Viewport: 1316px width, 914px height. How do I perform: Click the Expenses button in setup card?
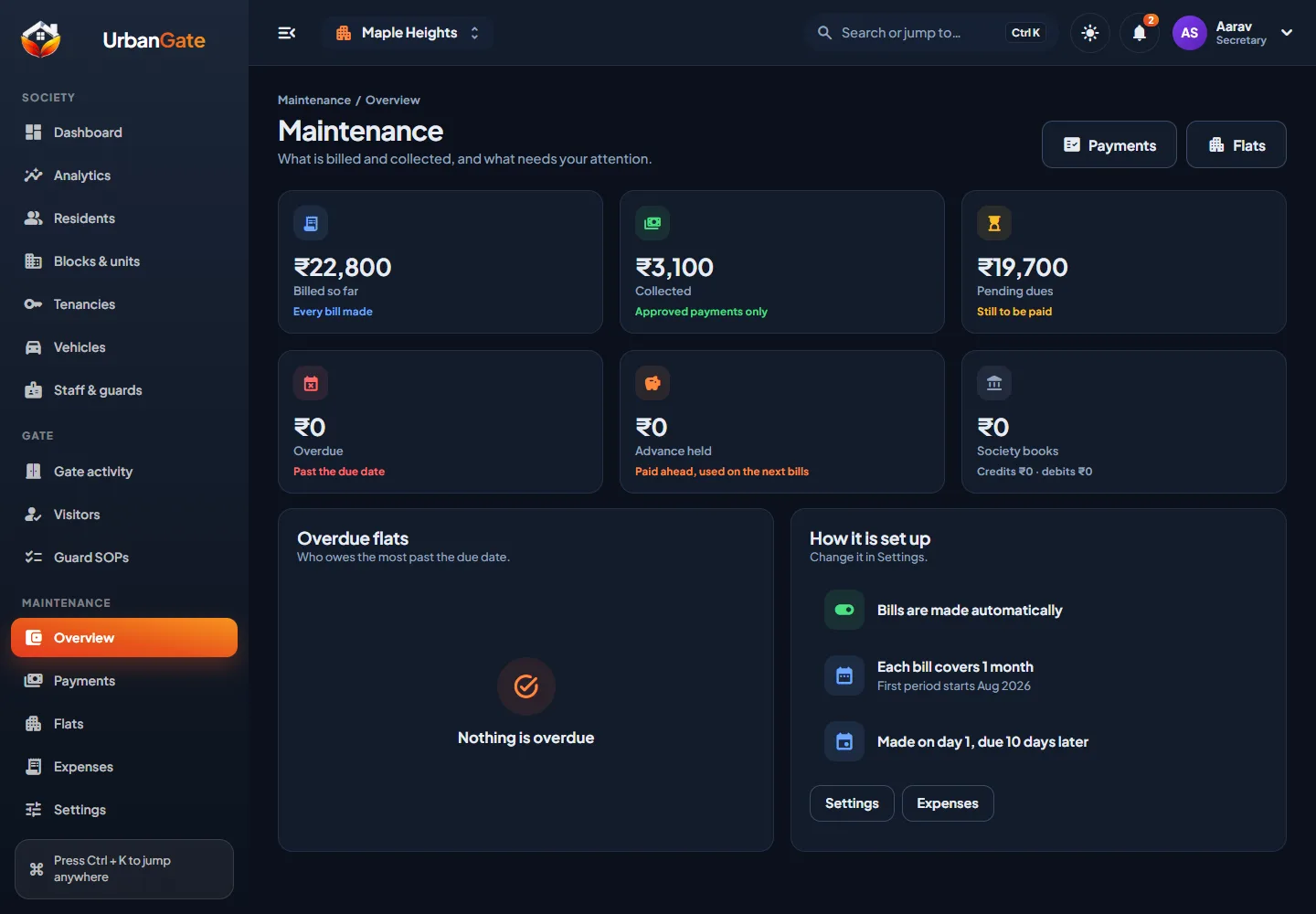[x=948, y=803]
